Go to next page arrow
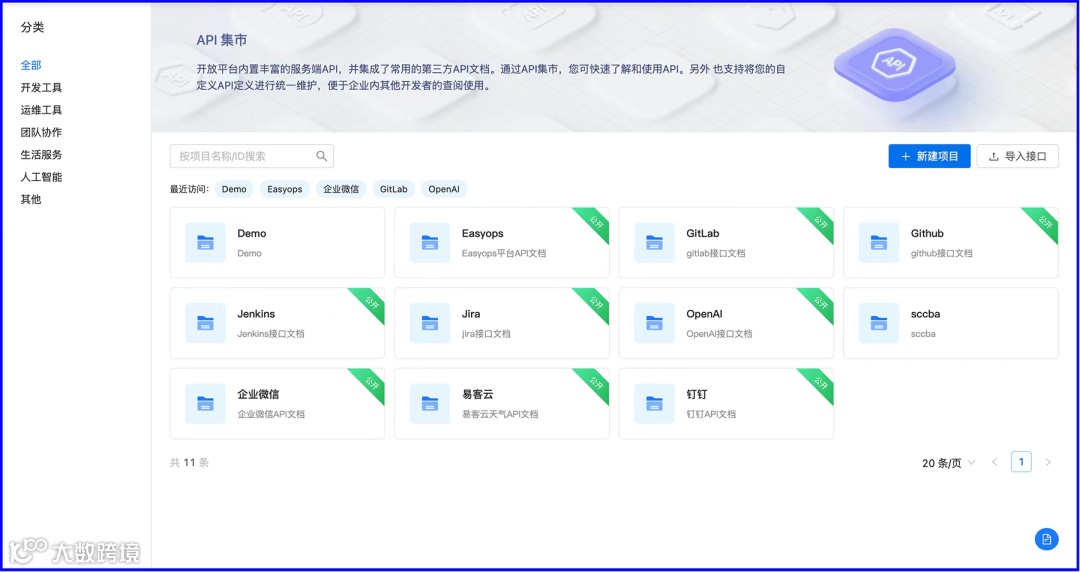This screenshot has width=1080, height=572. point(1048,462)
